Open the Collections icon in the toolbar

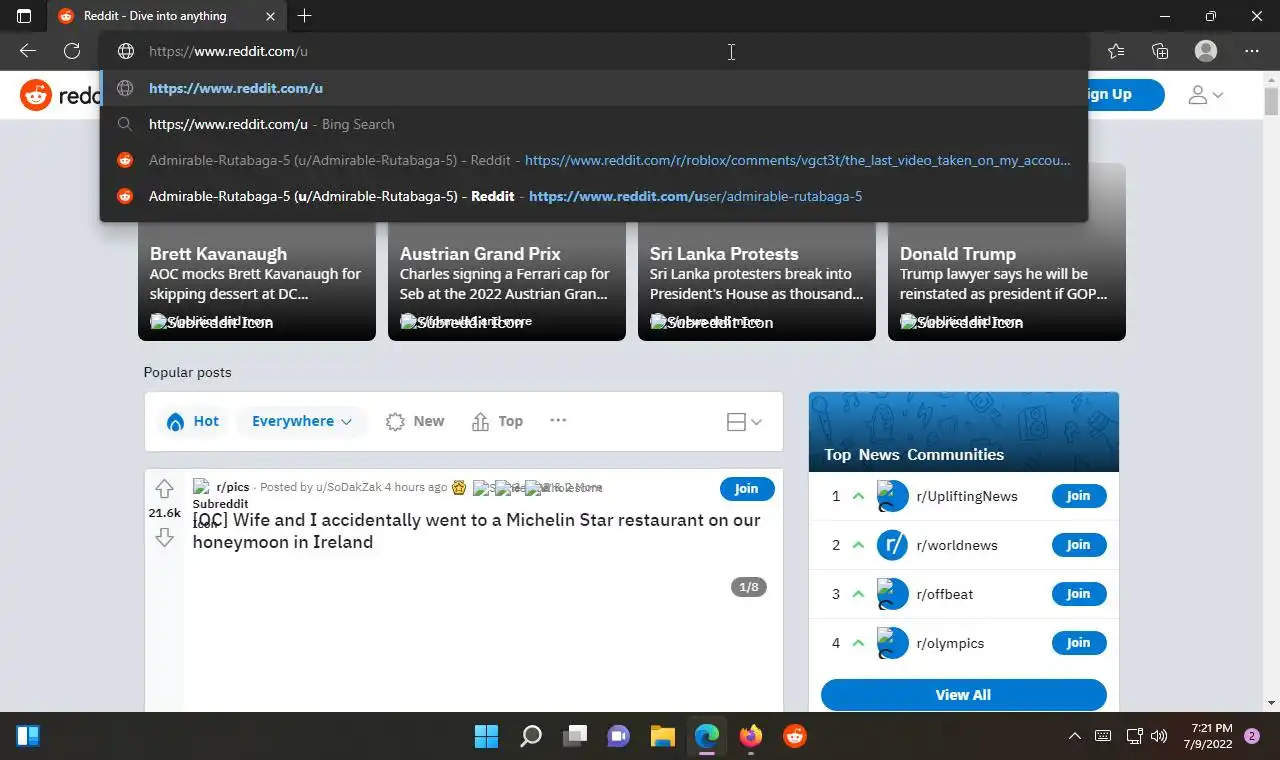click(1160, 51)
